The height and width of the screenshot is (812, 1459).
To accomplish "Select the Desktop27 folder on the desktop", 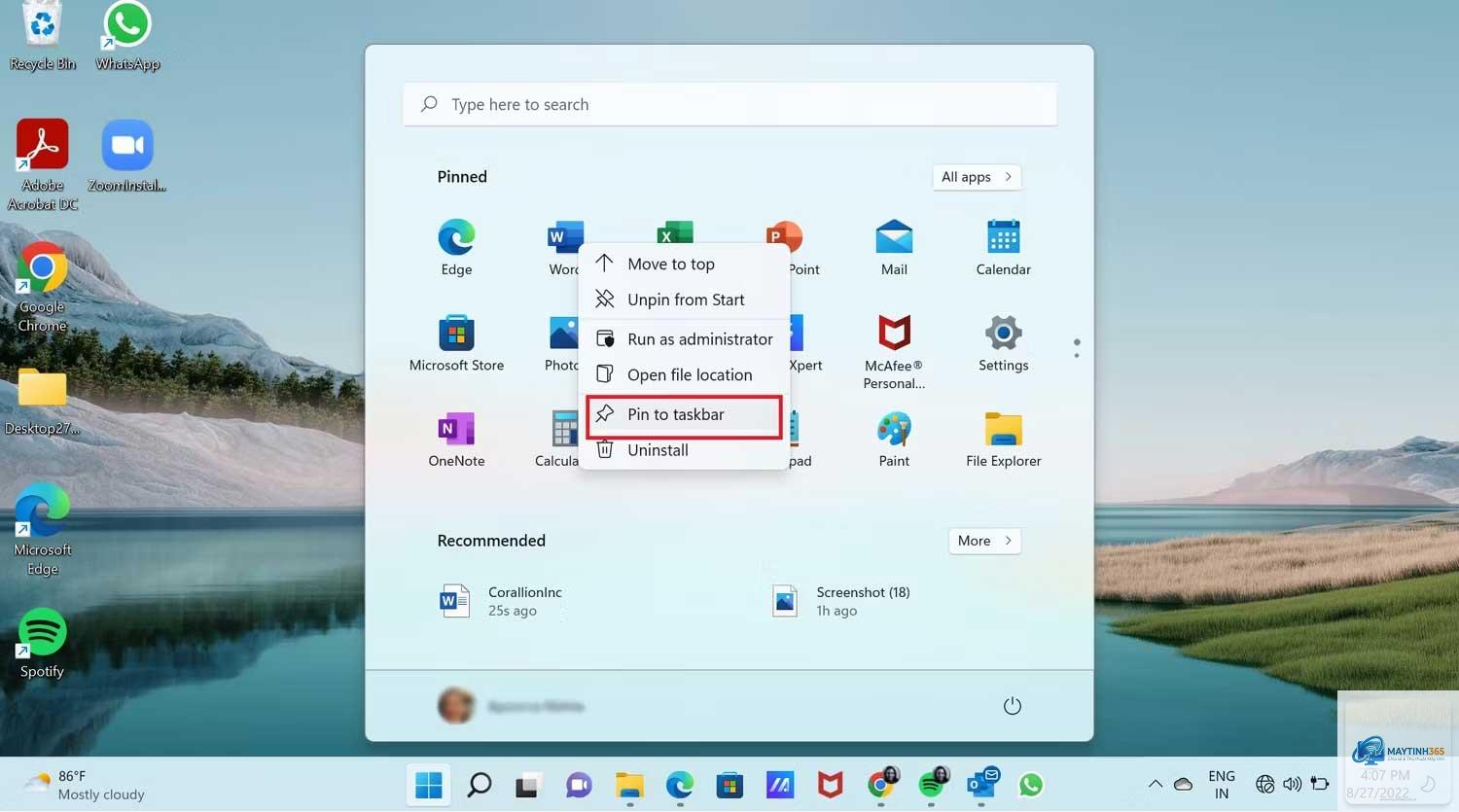I will tap(42, 401).
